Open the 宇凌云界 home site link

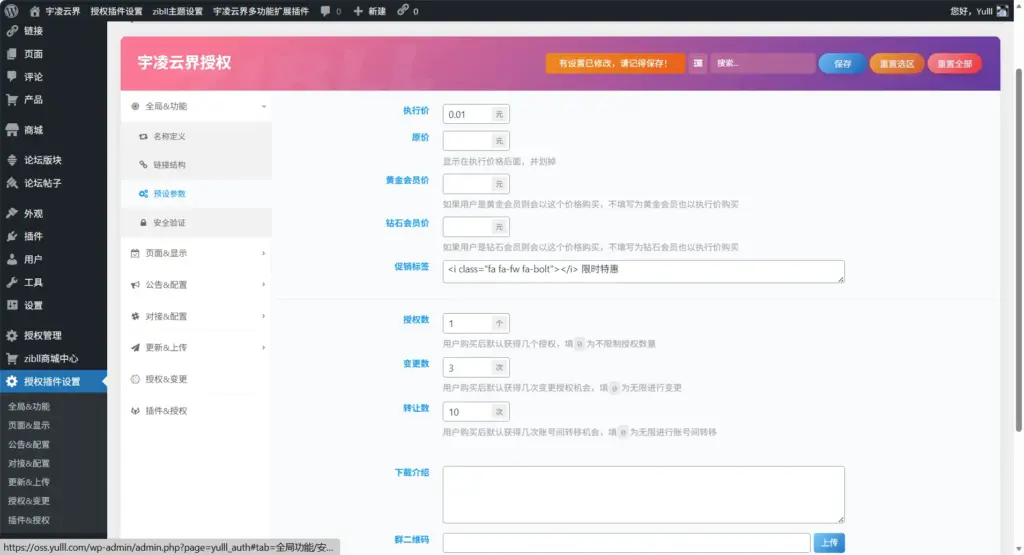pyautogui.click(x=55, y=11)
